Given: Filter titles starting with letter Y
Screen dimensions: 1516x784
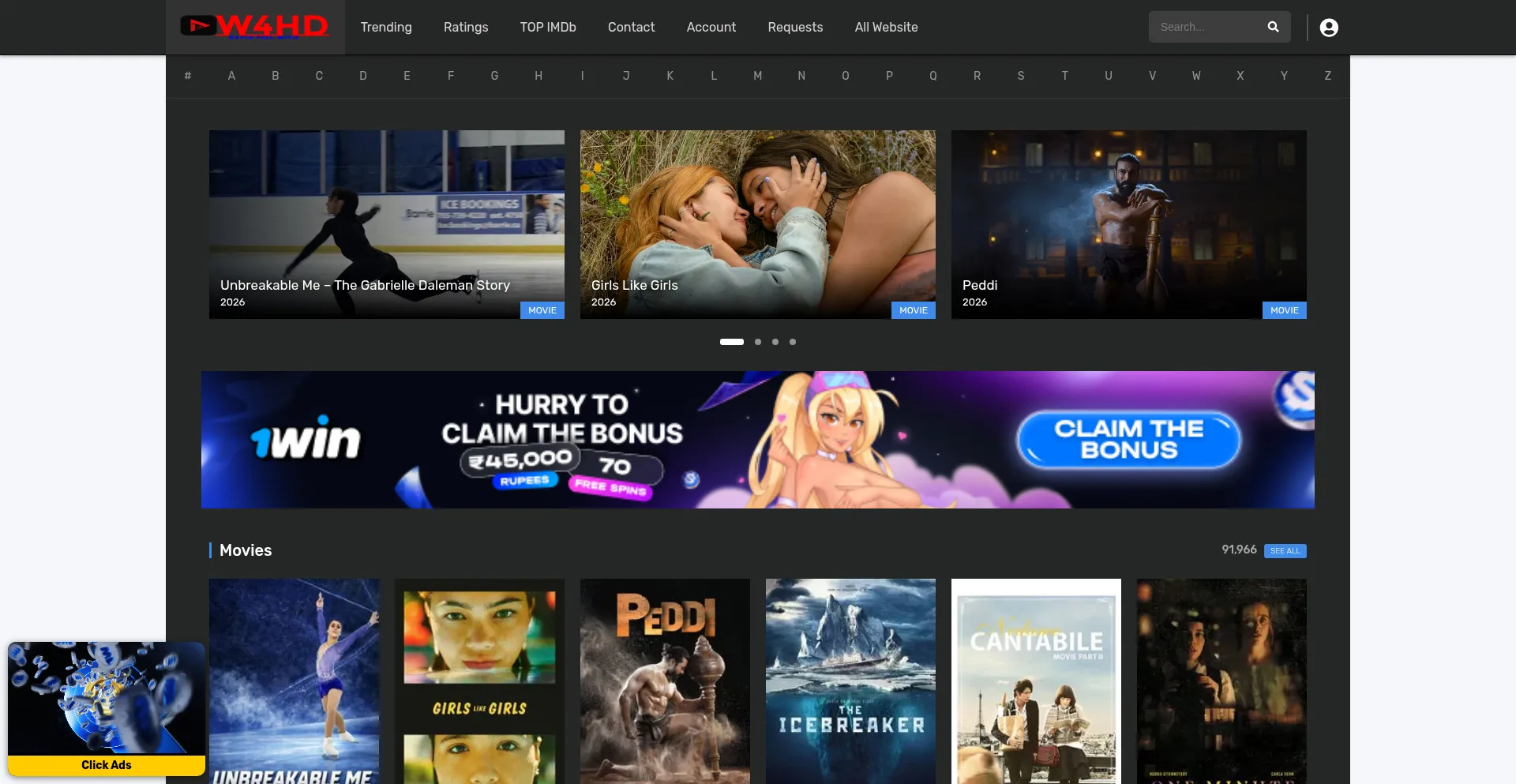Looking at the screenshot, I should (x=1284, y=76).
